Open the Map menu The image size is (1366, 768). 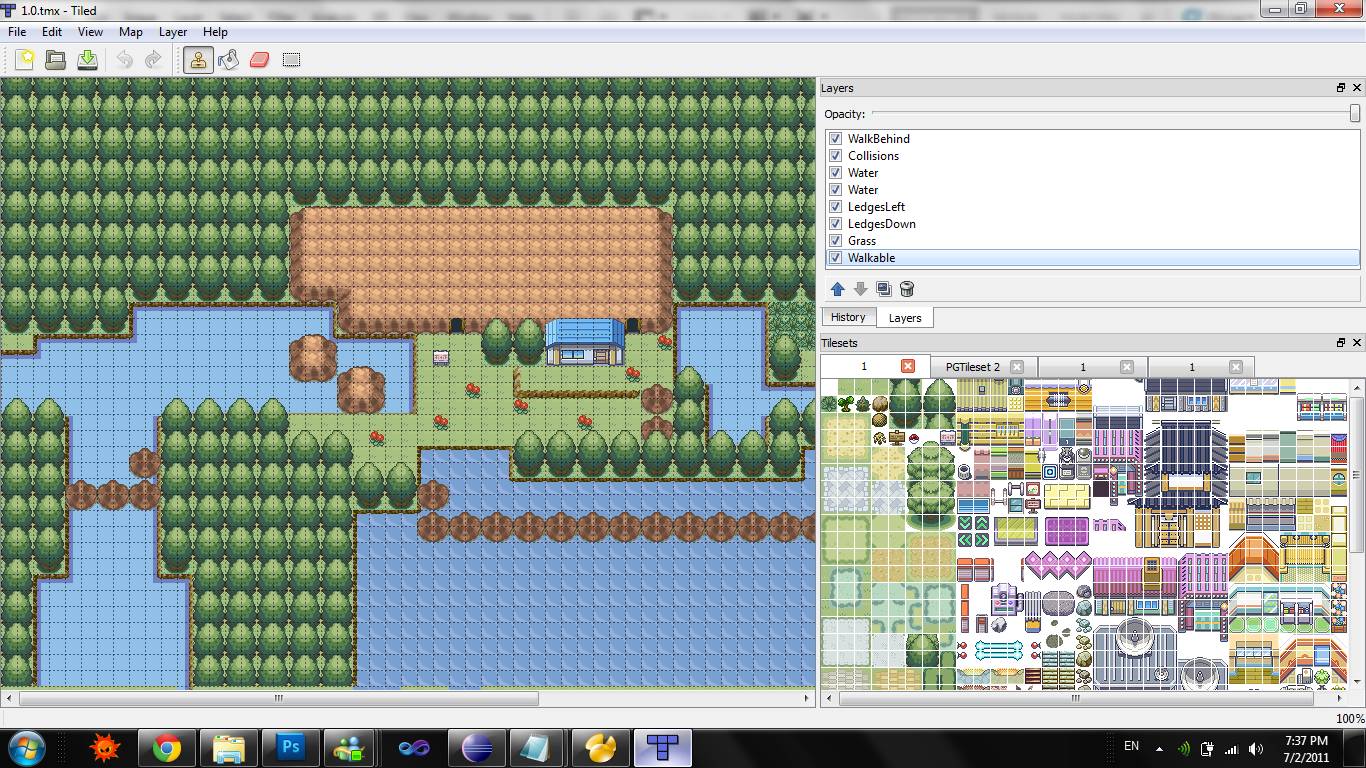pos(131,32)
